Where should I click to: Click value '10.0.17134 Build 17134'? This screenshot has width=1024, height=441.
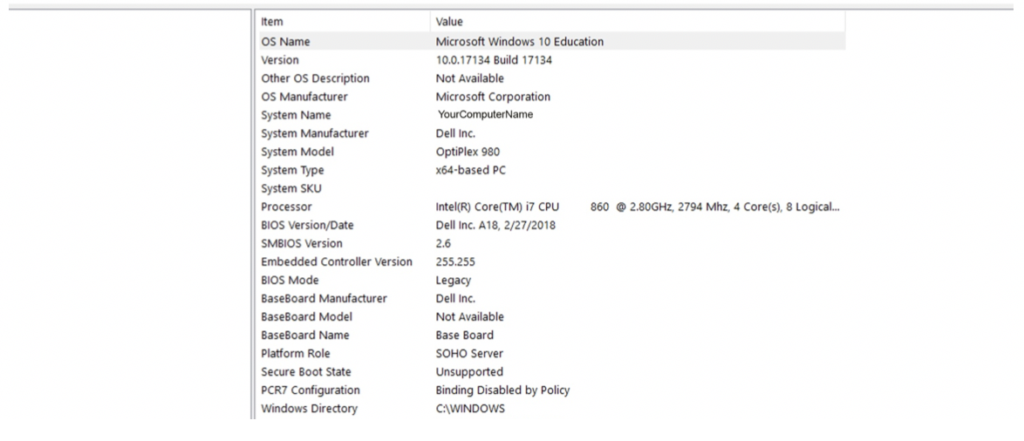pos(494,60)
